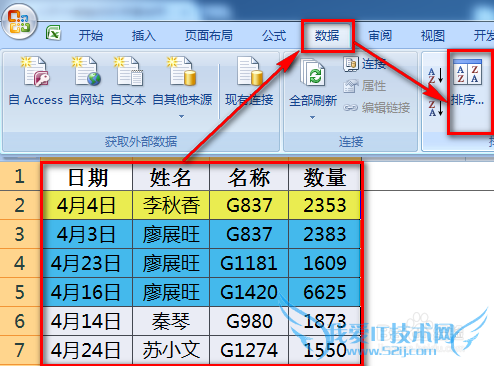This screenshot has width=494, height=366.
Task: Select cell with value 2383
Action: 325,234
